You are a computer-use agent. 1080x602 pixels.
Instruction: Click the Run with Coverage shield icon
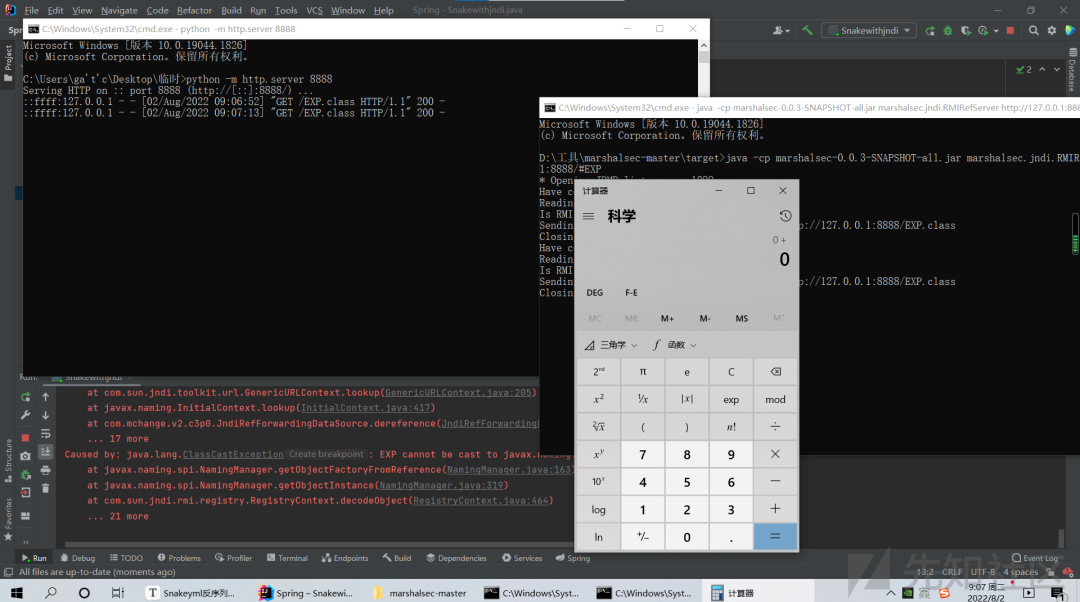pos(966,30)
